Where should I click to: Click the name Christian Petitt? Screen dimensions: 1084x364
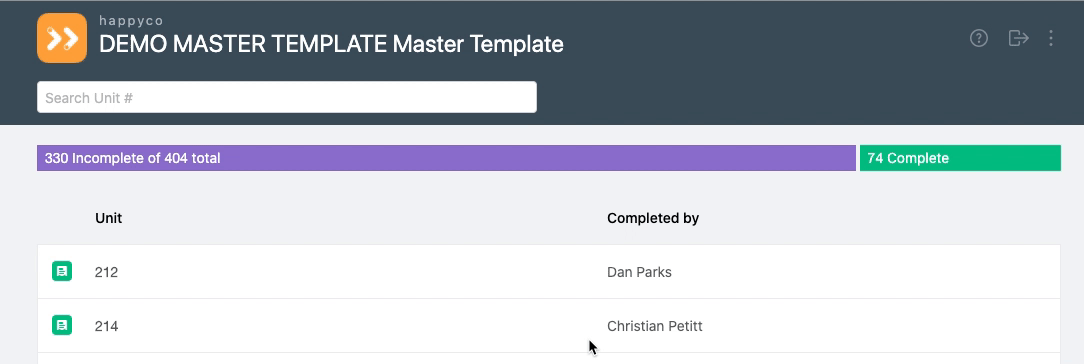pyautogui.click(x=655, y=326)
